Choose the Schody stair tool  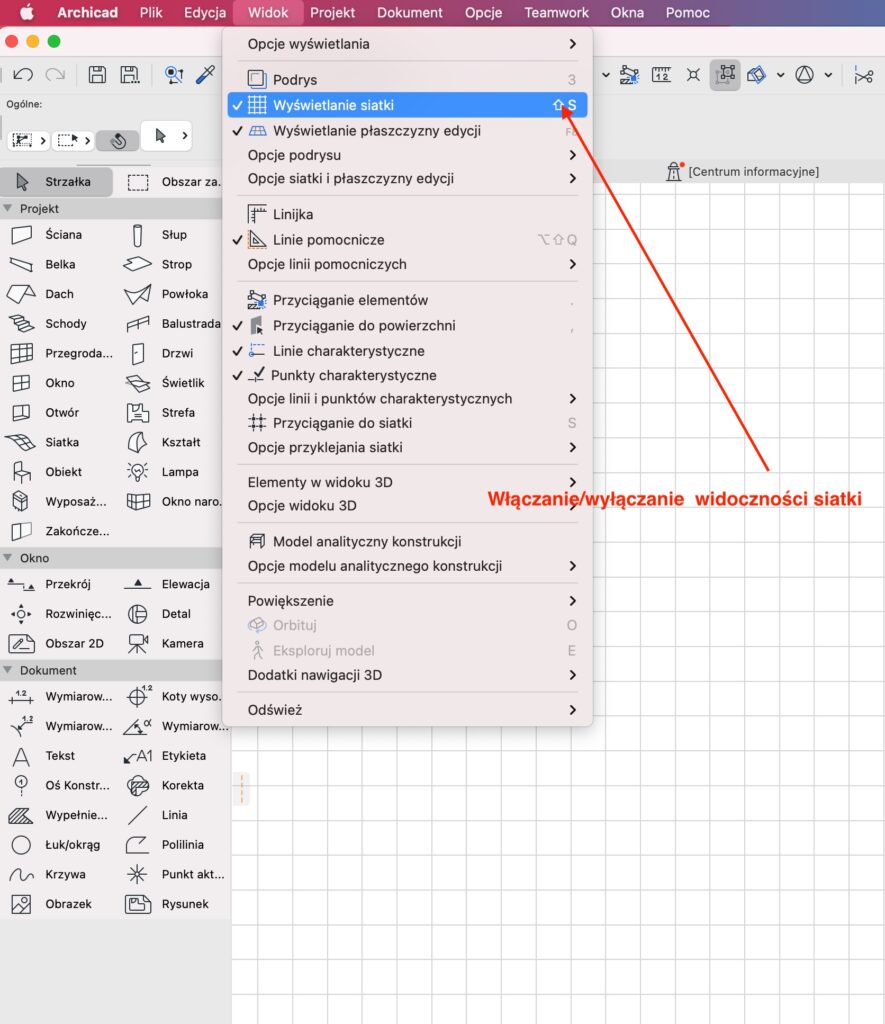tap(47, 324)
